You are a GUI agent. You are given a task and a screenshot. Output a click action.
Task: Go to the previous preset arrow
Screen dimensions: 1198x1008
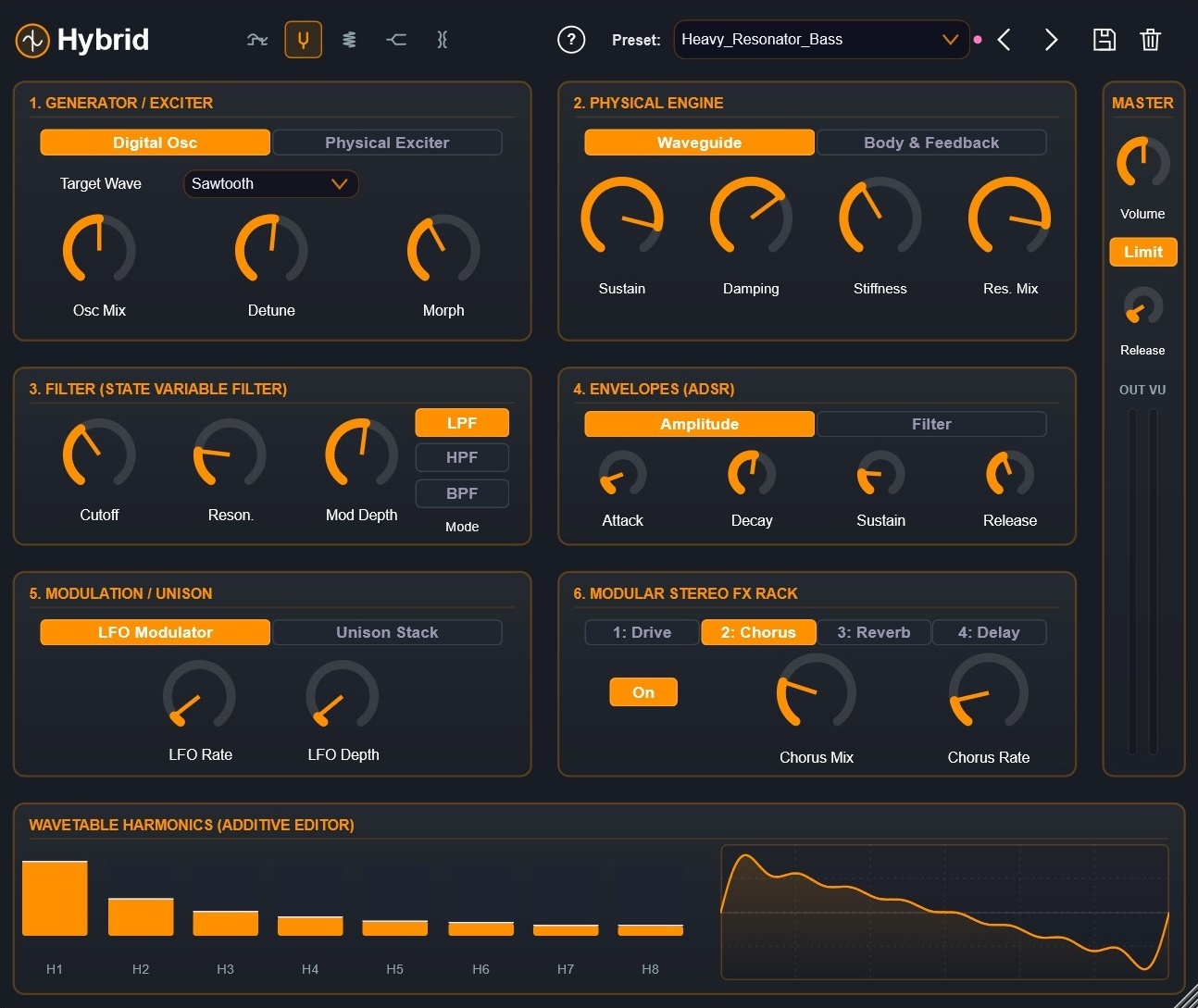(1005, 40)
